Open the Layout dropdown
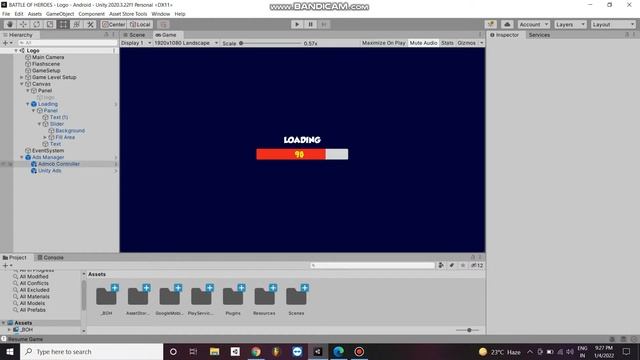Viewport: 640px width, 360px height. pyautogui.click(x=613, y=24)
